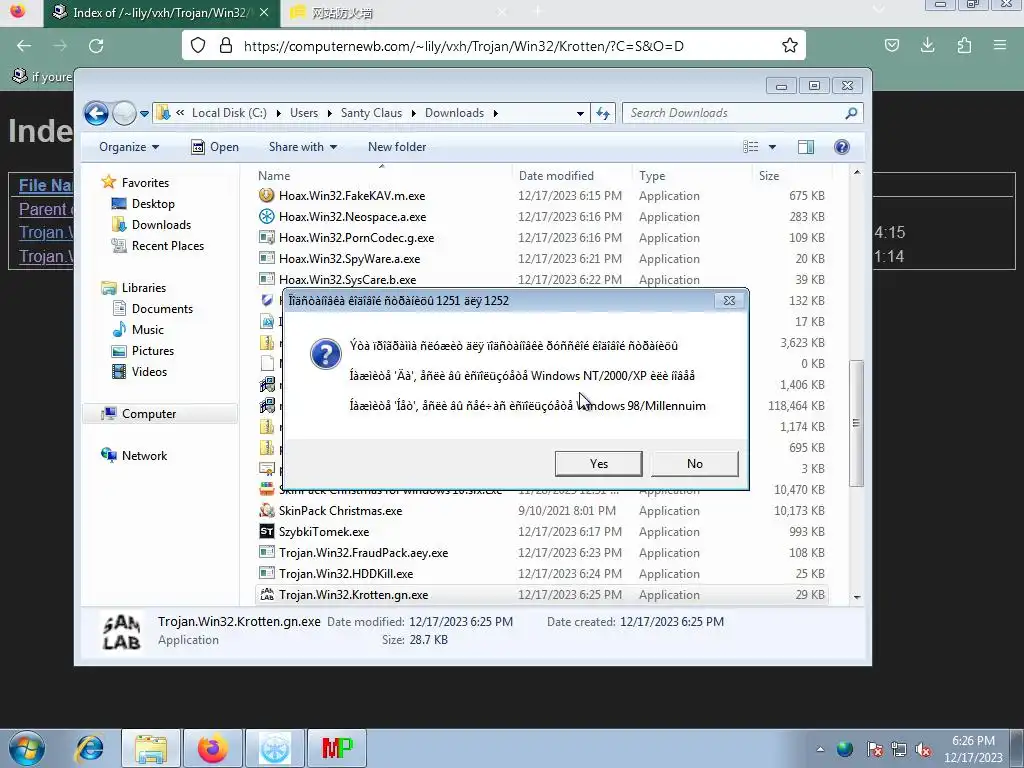Click Open in Explorer toolbar
Viewport: 1024px width, 768px height.
(x=215, y=147)
